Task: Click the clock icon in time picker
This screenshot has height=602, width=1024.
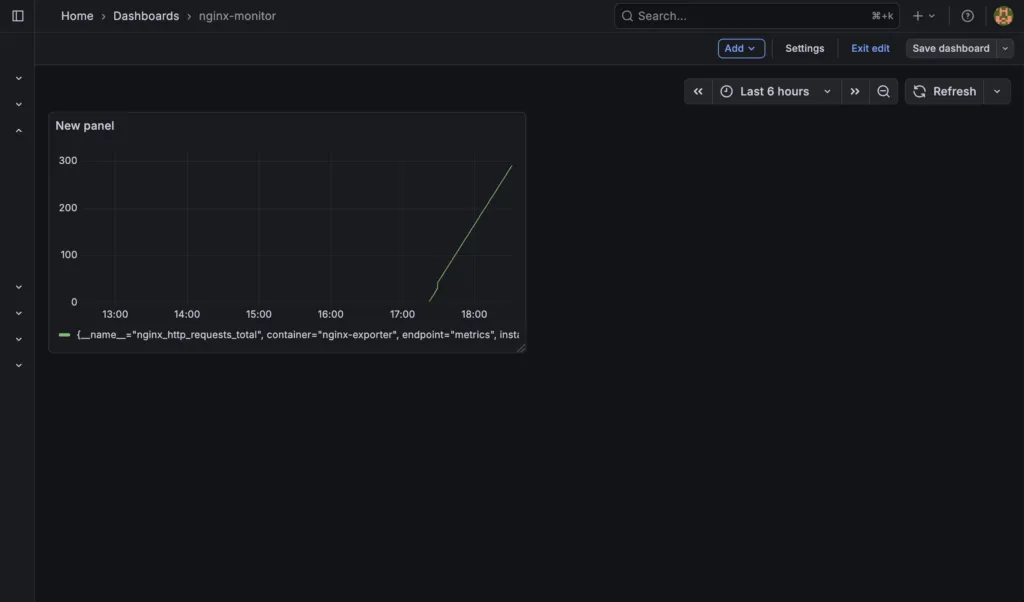Action: click(x=726, y=91)
